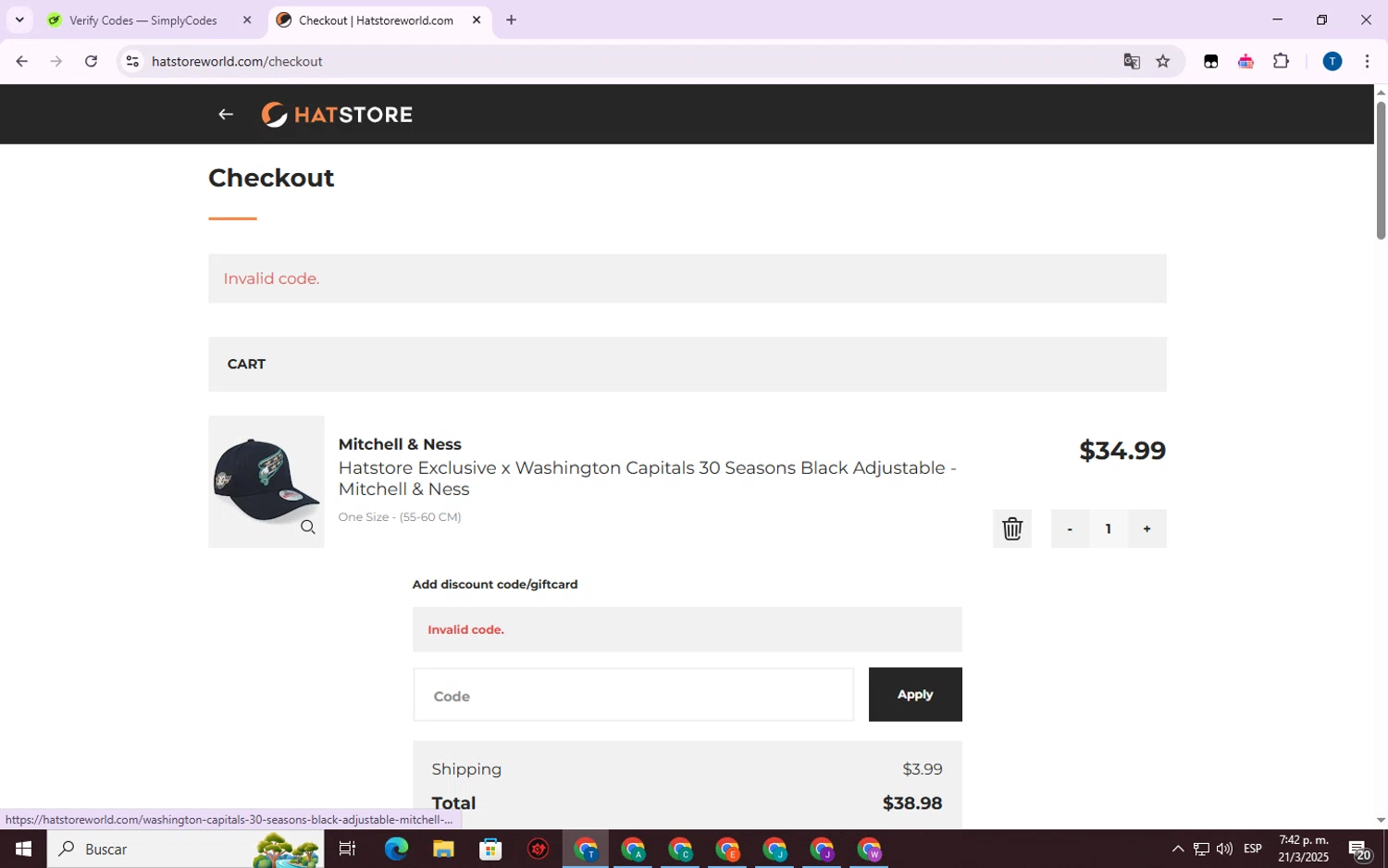Click the scrollbar down arrow
Viewport: 1388px width, 868px height.
tap(1381, 820)
